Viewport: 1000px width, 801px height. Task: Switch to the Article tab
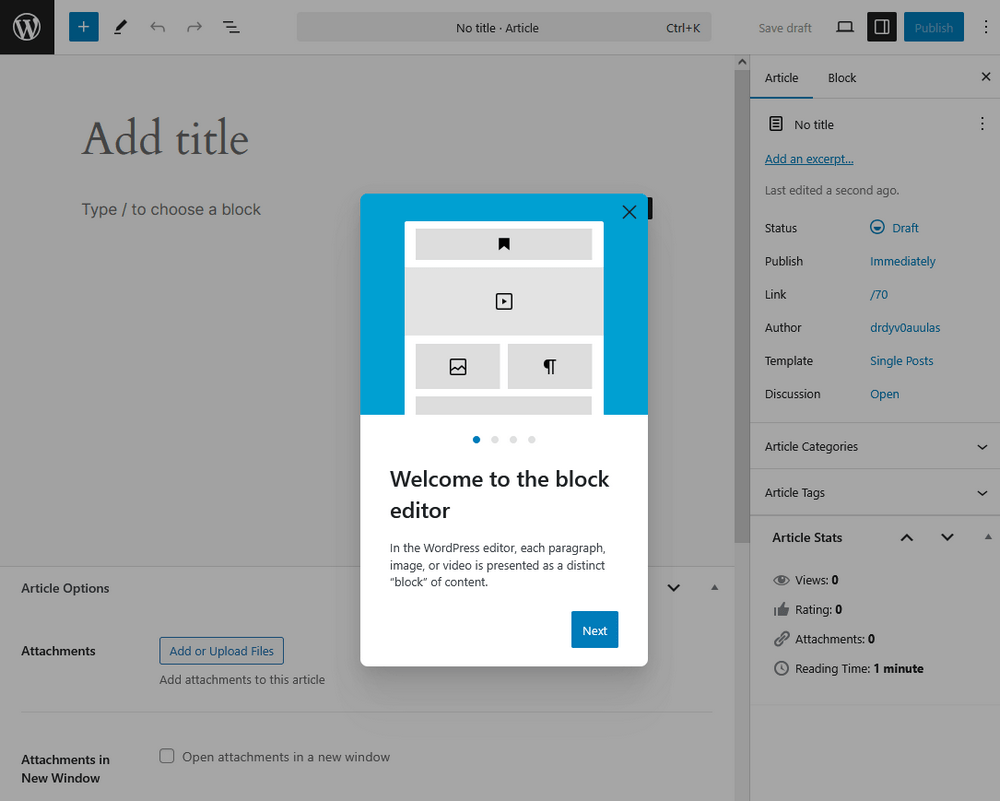point(781,78)
